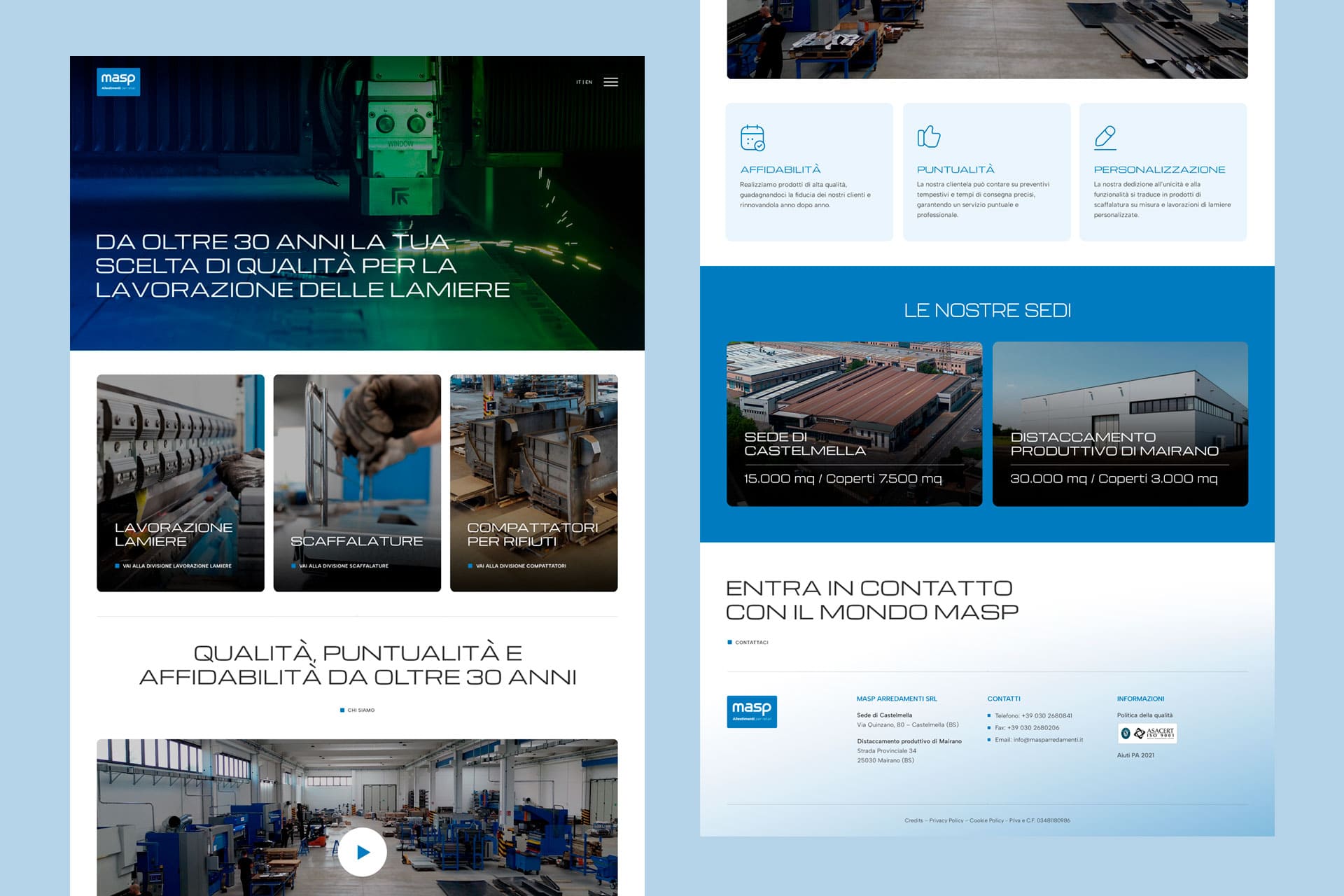The height and width of the screenshot is (896, 1344).
Task: Open the Lavorazione Lamiere division card
Action: (181, 483)
